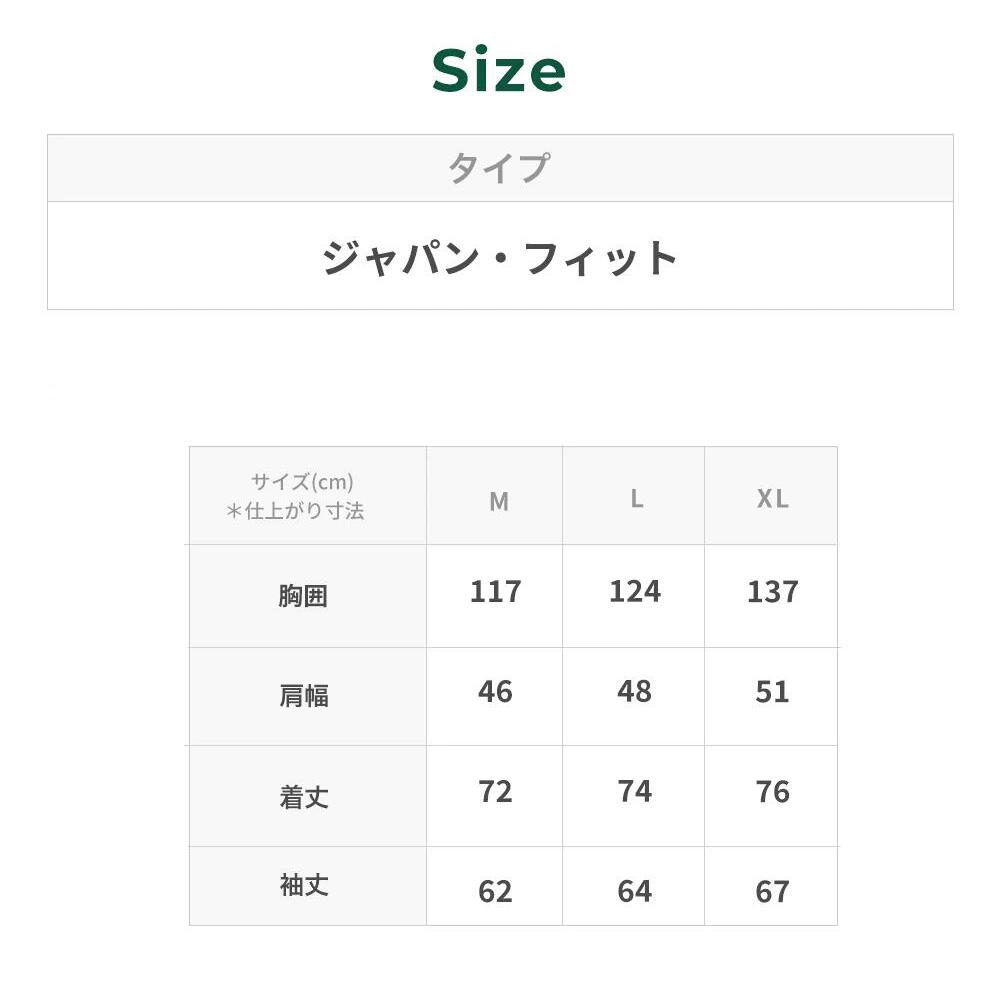Click the 124 chest value for L
The width and height of the screenshot is (1000, 1000).
634,592
